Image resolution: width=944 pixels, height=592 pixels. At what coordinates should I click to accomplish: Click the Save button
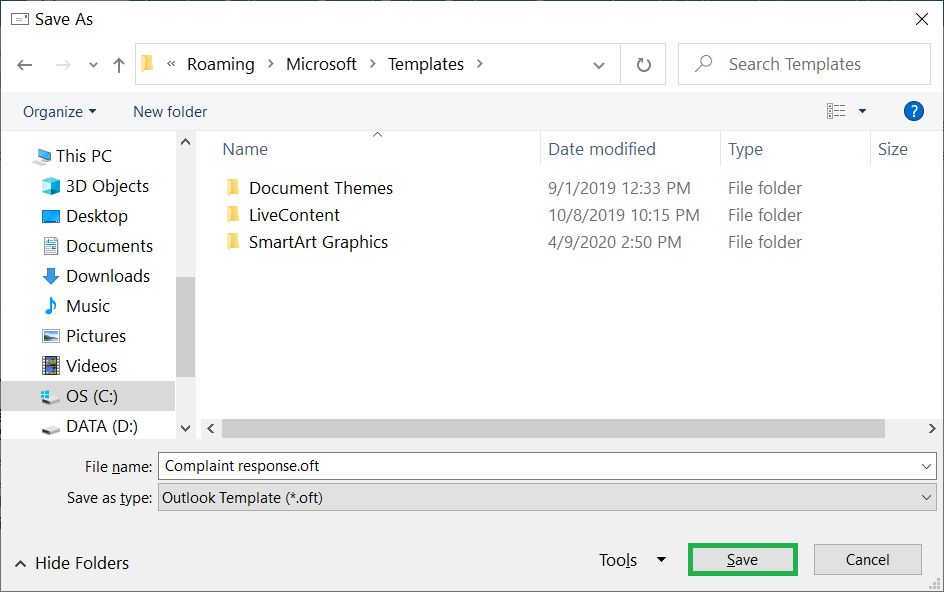pos(742,559)
